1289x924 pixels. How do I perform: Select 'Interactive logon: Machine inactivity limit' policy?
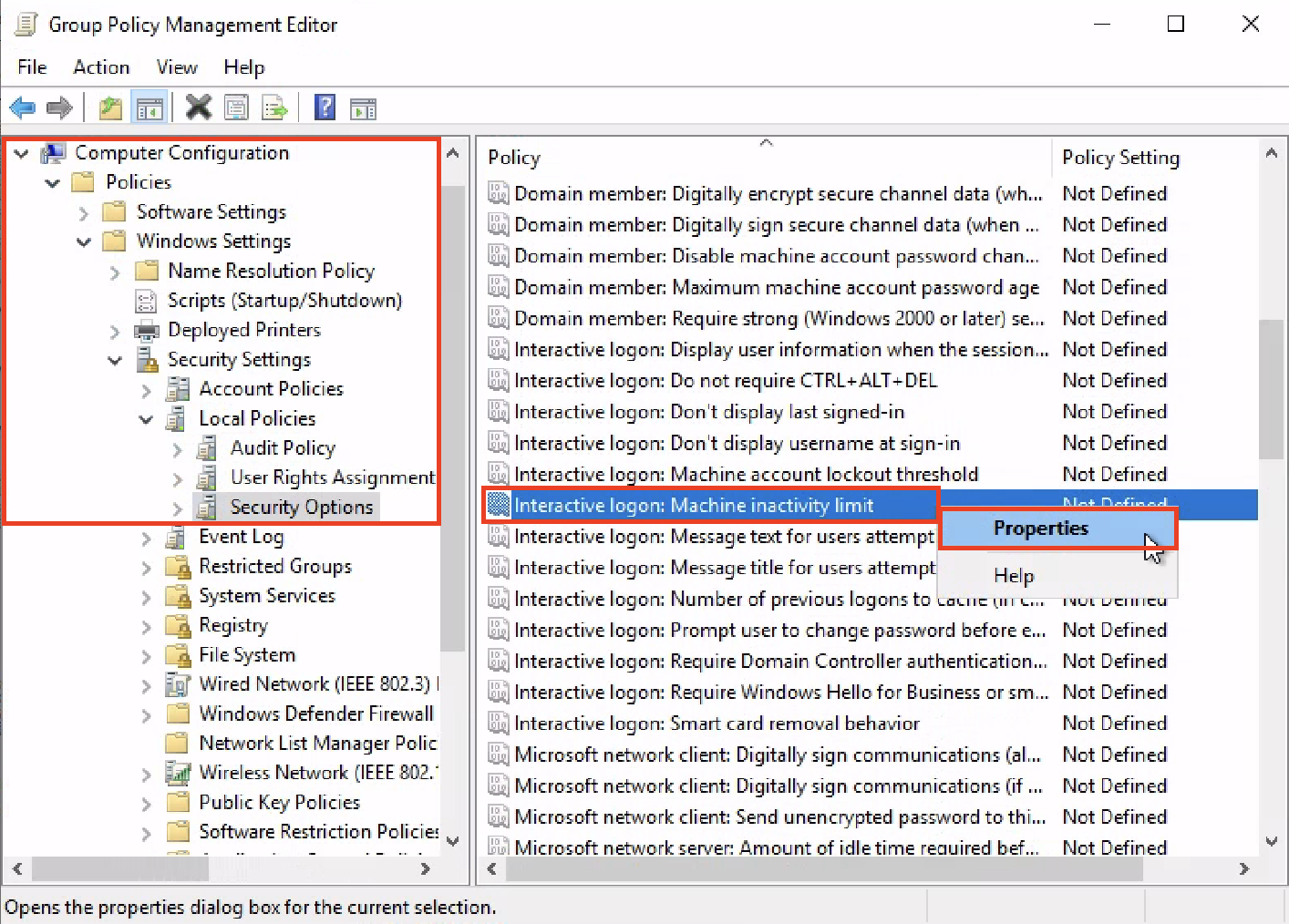pos(694,505)
